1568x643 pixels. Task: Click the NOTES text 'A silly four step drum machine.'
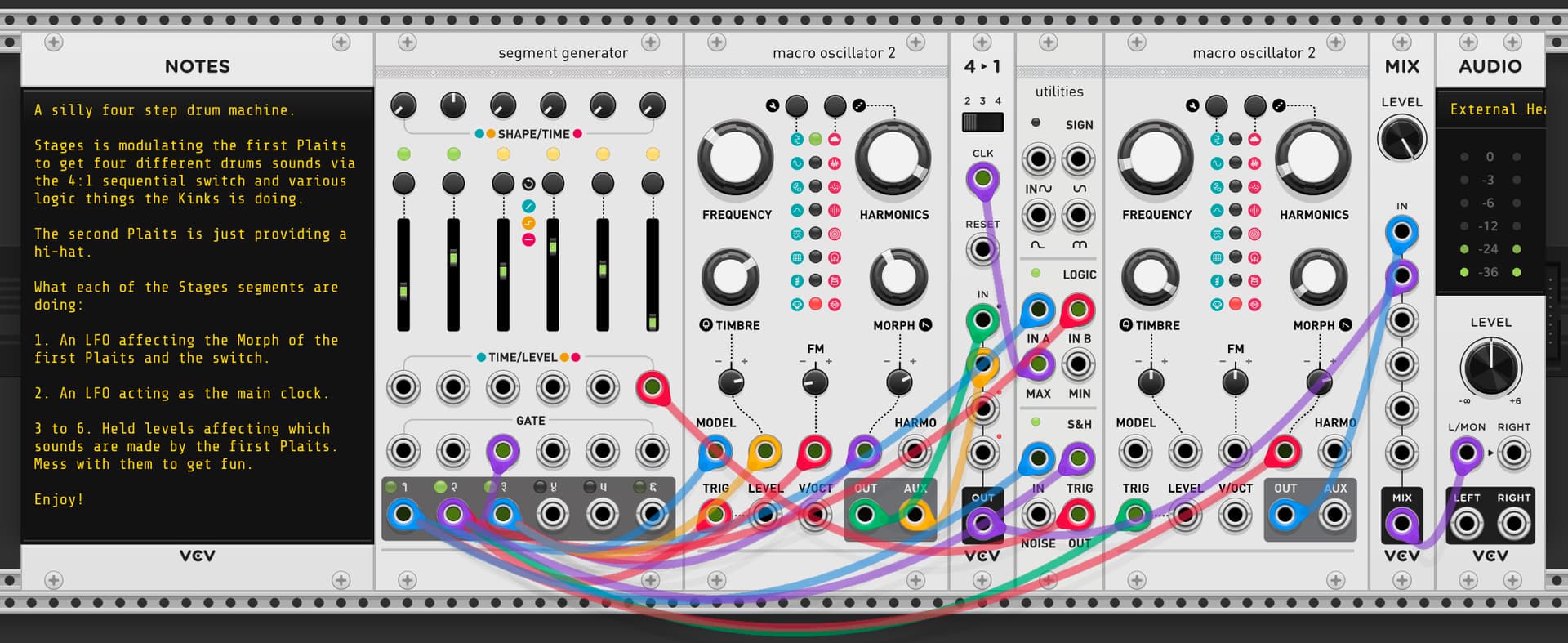[x=165, y=109]
